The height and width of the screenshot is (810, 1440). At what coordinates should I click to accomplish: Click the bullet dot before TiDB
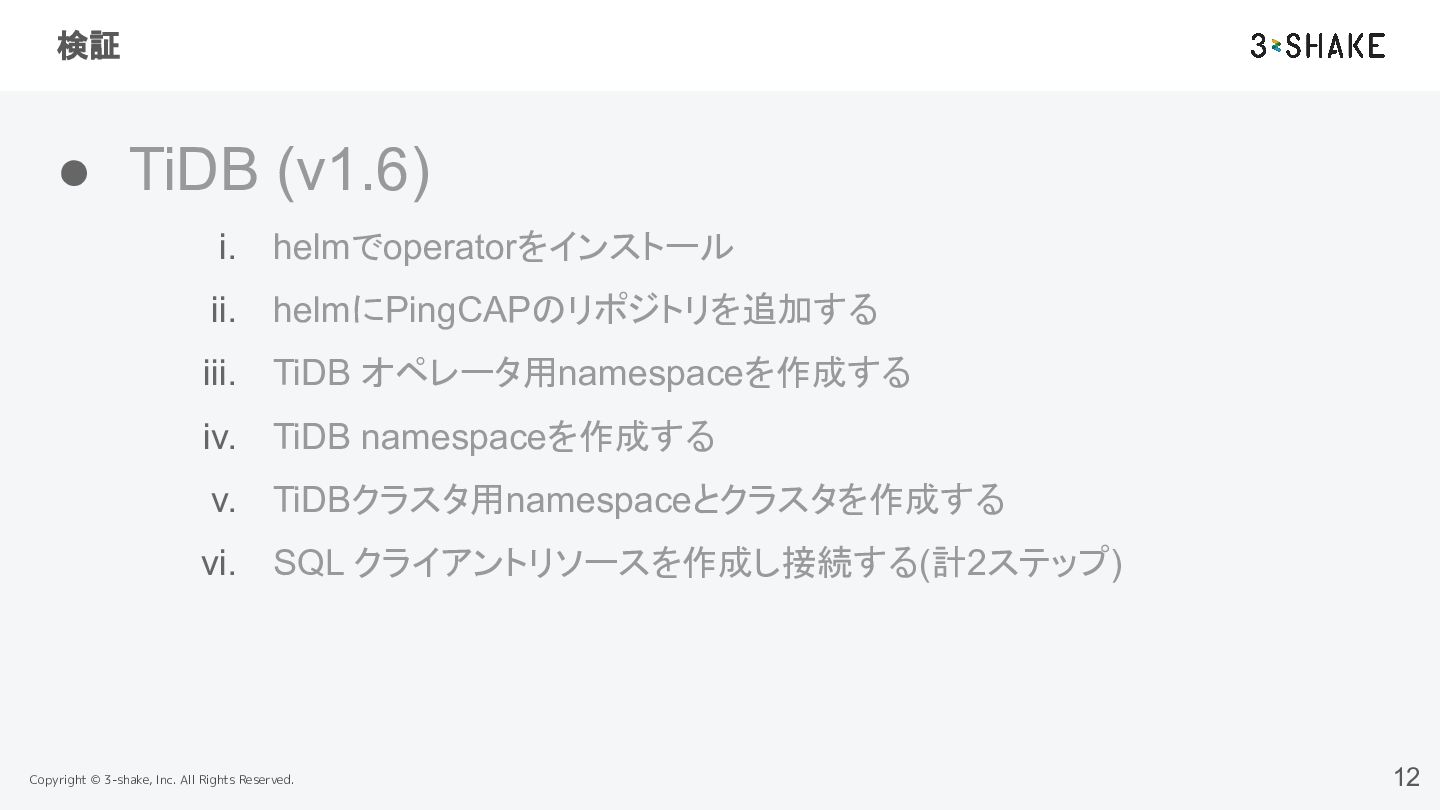pos(75,173)
